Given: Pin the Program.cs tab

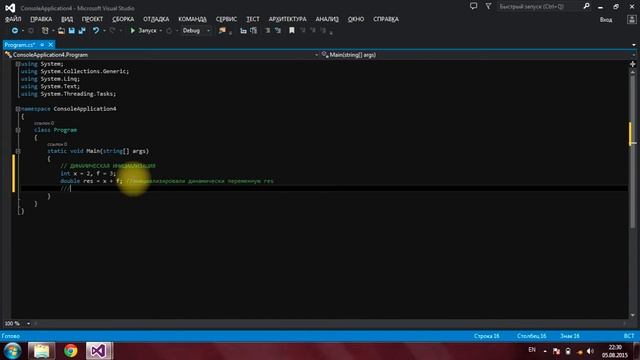Looking at the screenshot, I should click(x=42, y=44).
